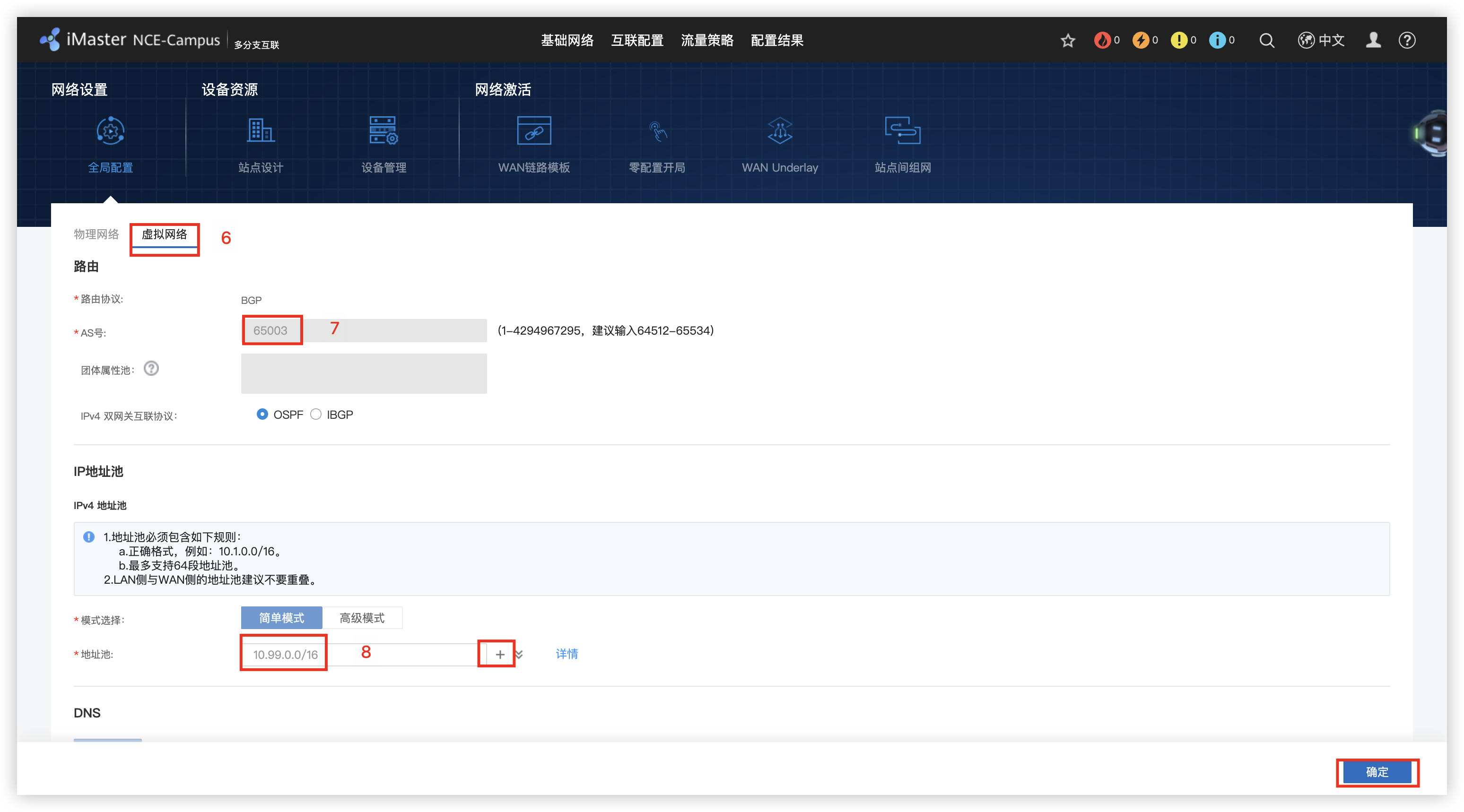1464x812 pixels.
Task: Click the search magnifier icon
Action: click(1267, 40)
